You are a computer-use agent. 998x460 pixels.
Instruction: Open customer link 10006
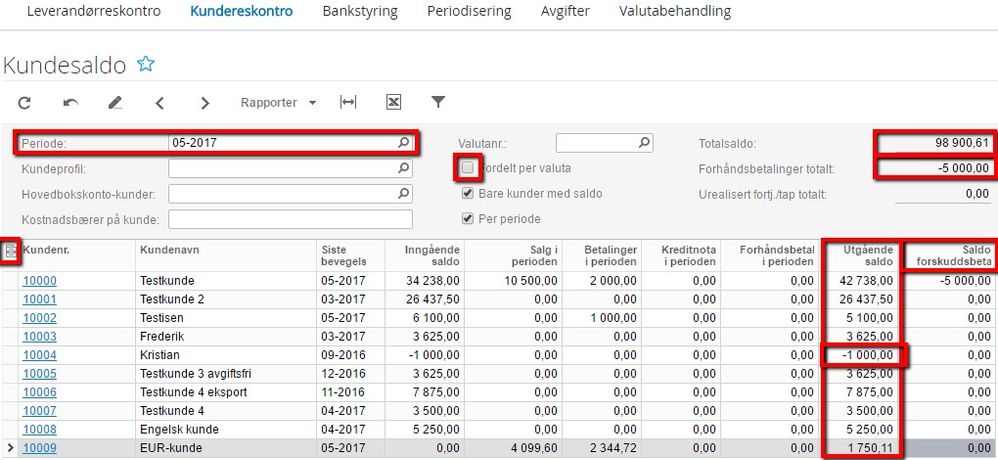39,393
